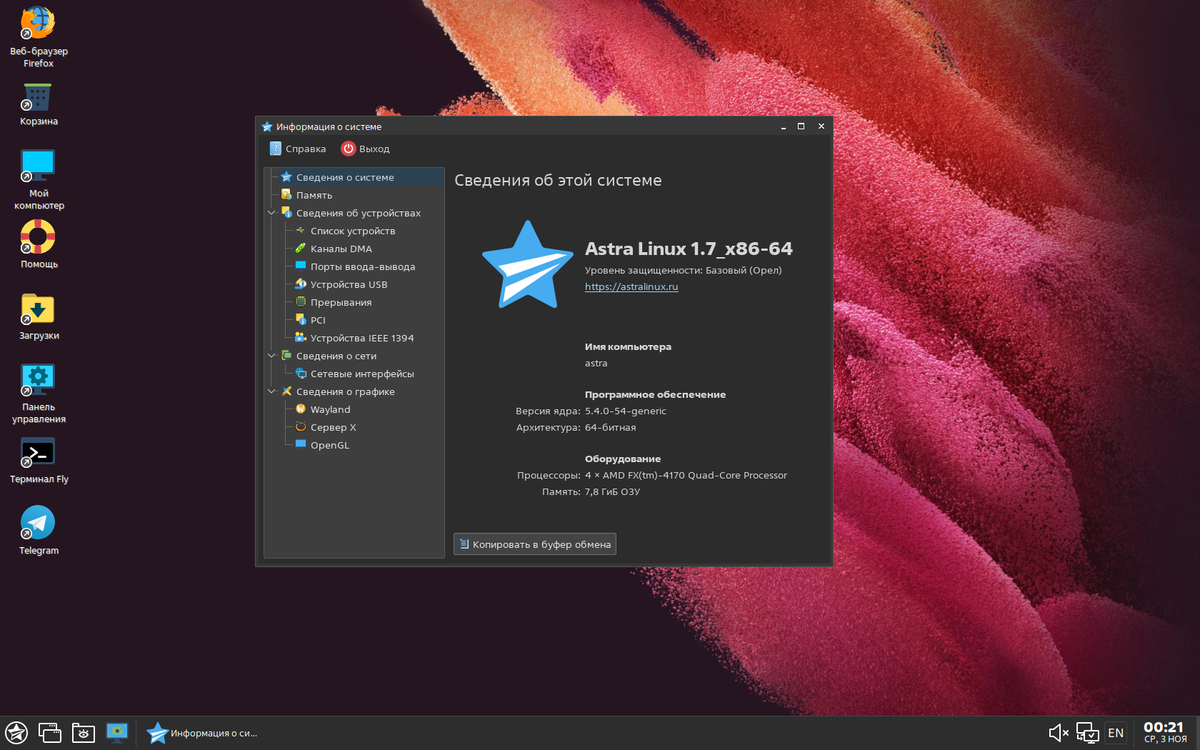Select the PCI tree item
Image resolution: width=1200 pixels, height=750 pixels.
tap(318, 321)
